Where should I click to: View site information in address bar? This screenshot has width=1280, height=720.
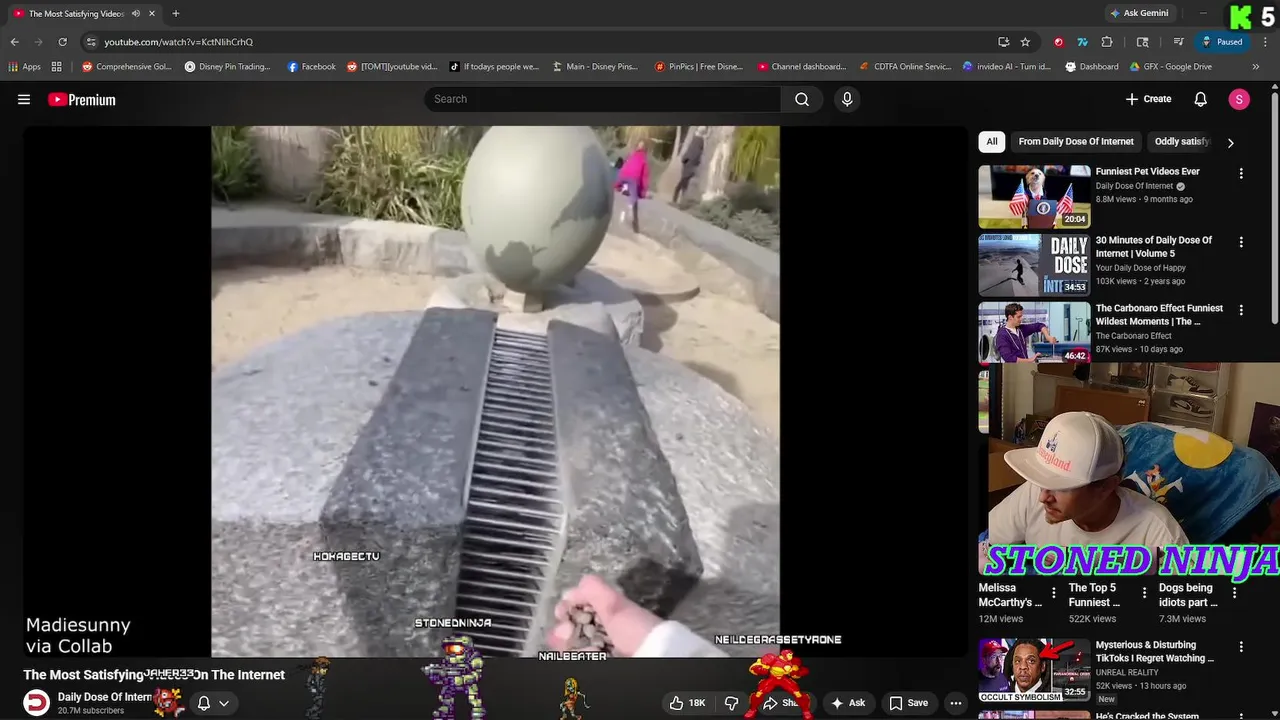pos(91,42)
